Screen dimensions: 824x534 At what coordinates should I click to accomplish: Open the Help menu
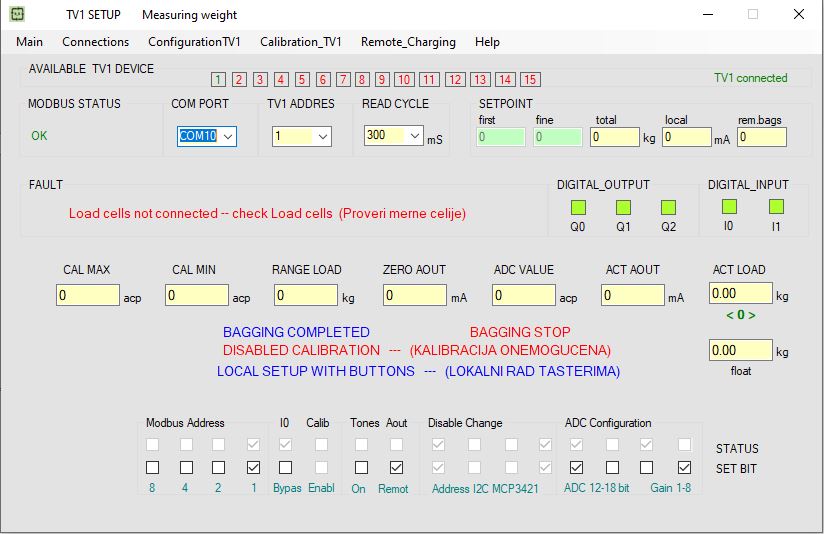[487, 42]
